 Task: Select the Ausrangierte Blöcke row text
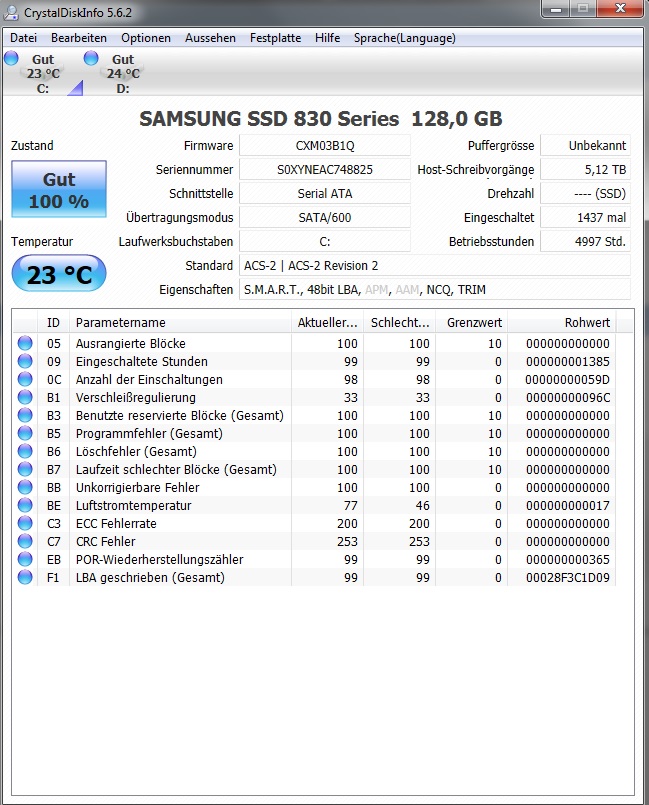(x=130, y=343)
